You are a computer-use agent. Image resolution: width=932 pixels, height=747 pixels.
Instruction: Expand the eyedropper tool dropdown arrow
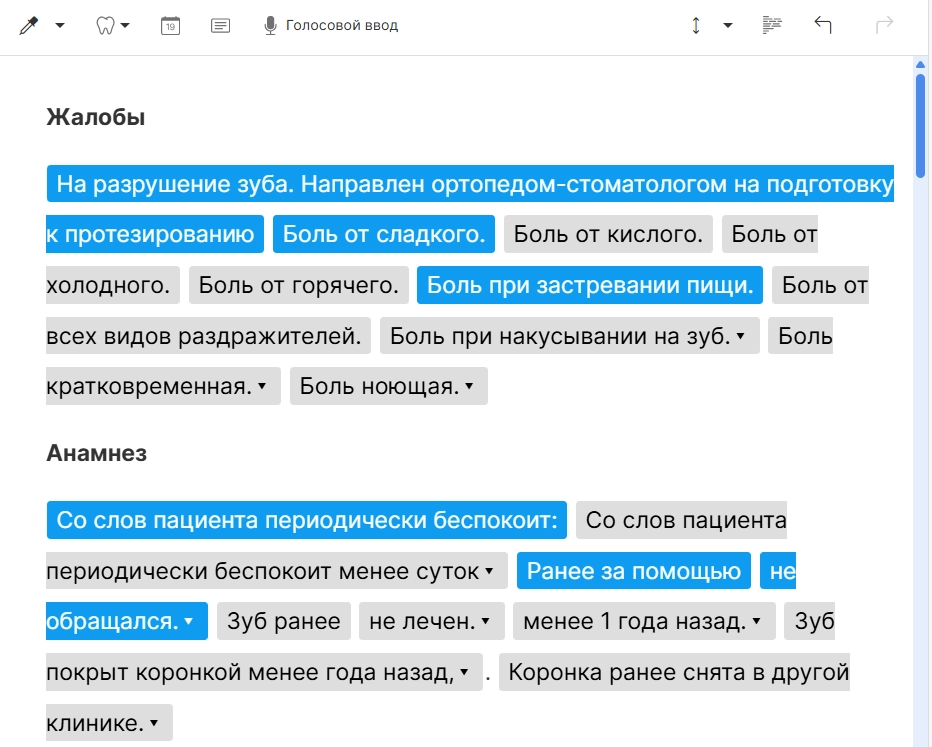(x=60, y=25)
